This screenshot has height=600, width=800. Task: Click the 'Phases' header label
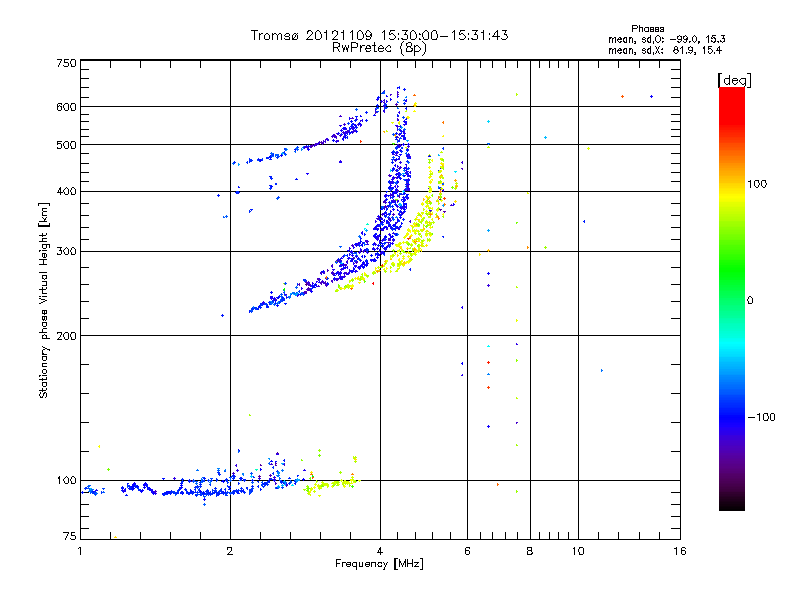pyautogui.click(x=647, y=29)
